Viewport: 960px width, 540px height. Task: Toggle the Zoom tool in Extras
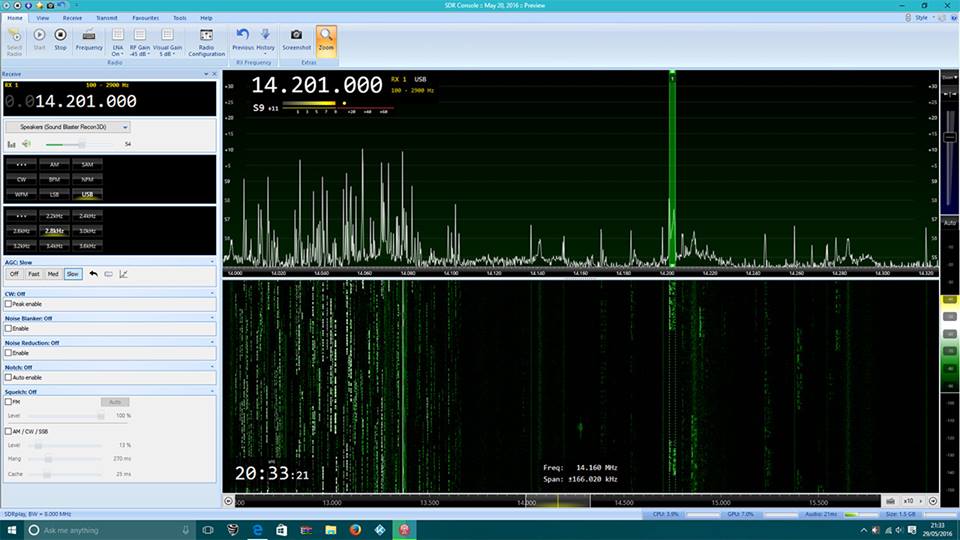click(326, 39)
